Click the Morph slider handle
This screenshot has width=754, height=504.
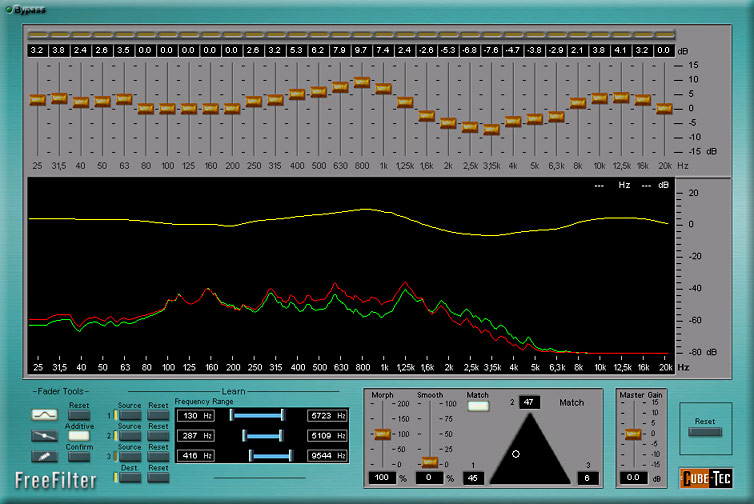(x=382, y=434)
